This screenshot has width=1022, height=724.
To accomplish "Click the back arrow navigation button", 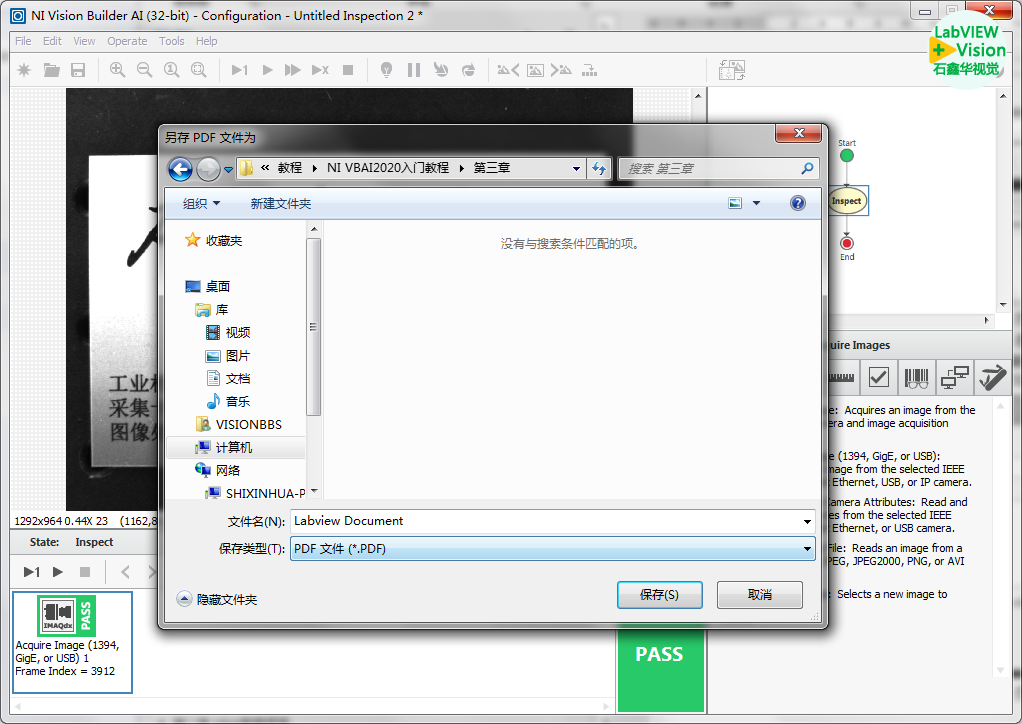I will pyautogui.click(x=180, y=169).
